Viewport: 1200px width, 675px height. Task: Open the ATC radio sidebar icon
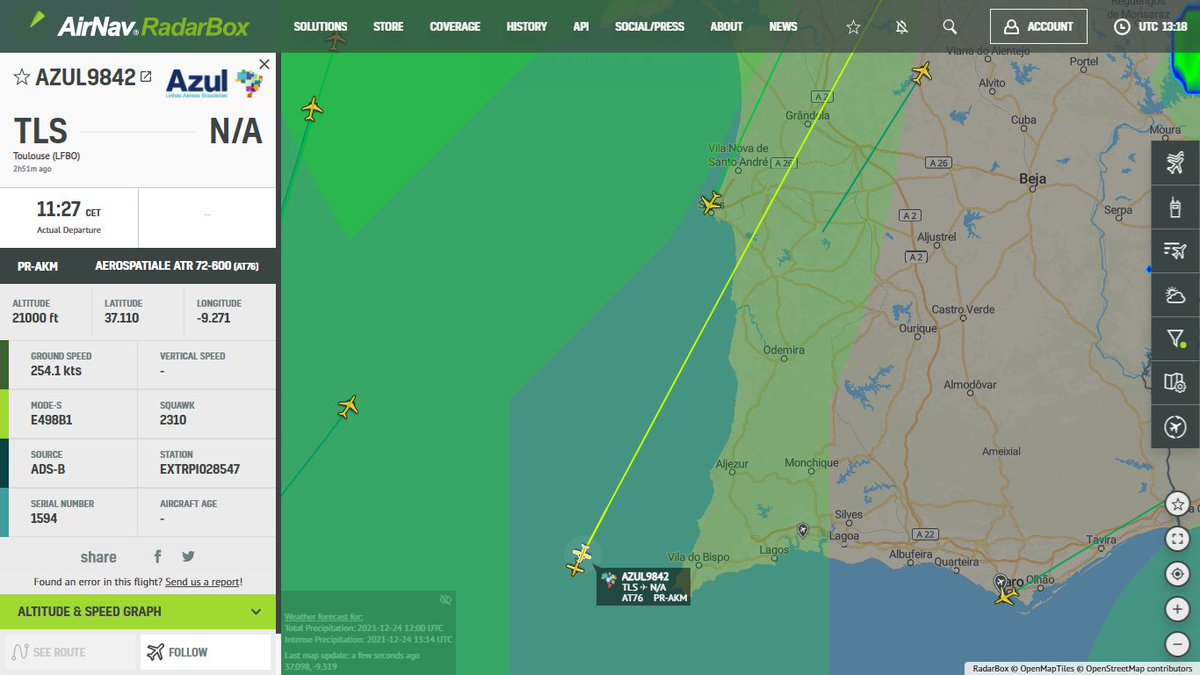[1175, 207]
